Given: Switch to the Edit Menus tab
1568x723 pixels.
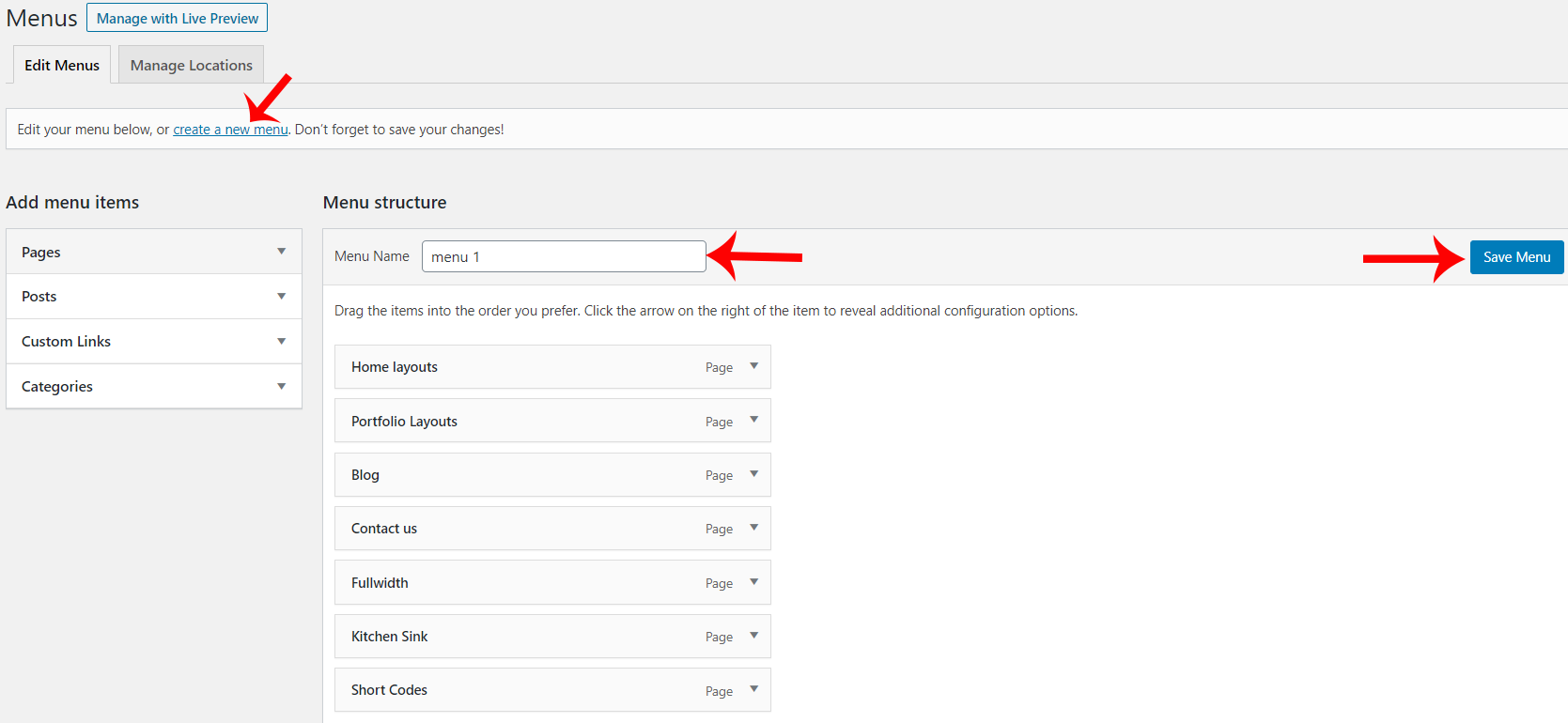Looking at the screenshot, I should coord(62,65).
